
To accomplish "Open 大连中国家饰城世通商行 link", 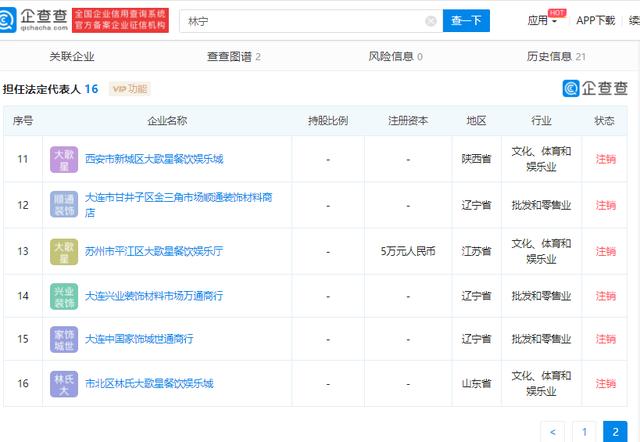I will [x=139, y=339].
